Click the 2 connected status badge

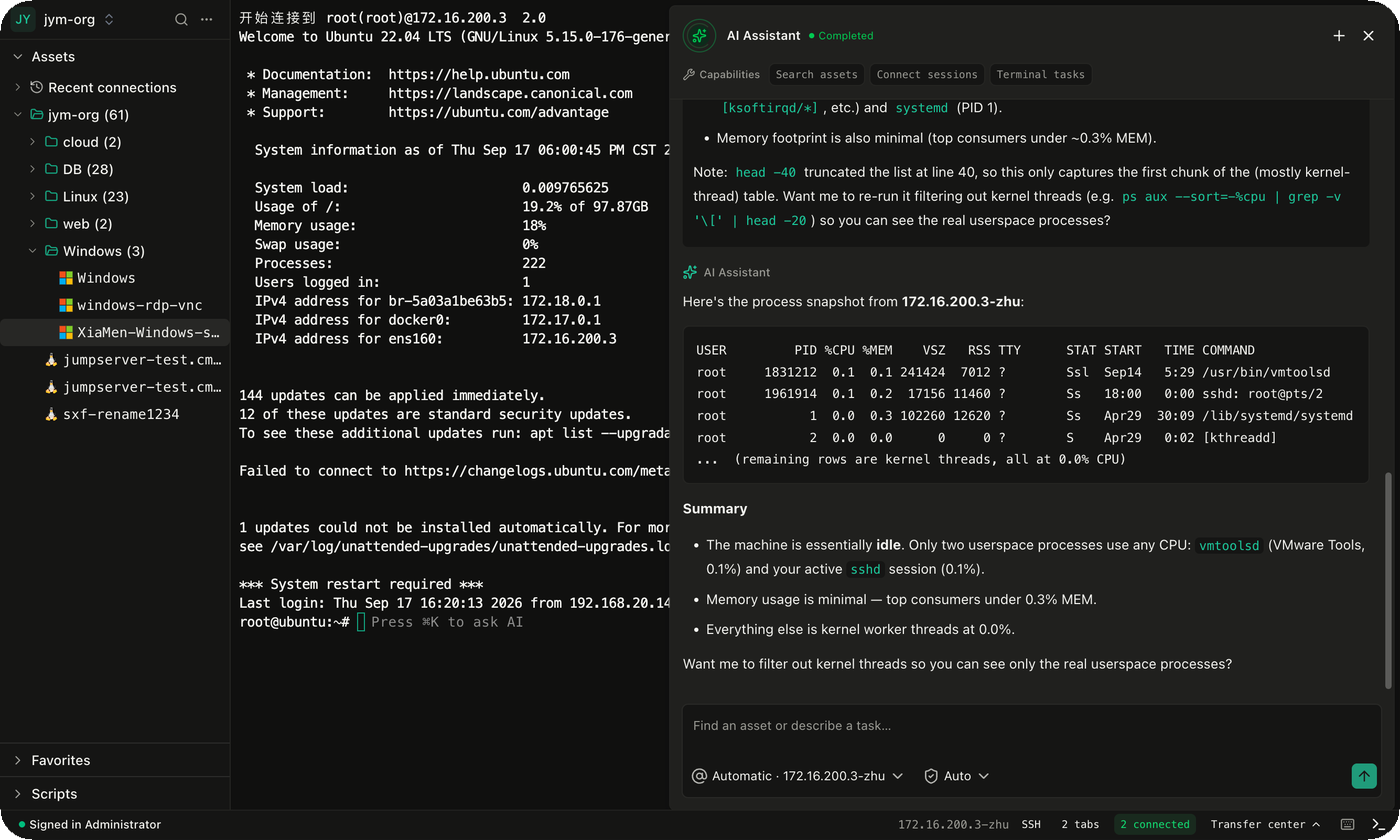[1155, 824]
